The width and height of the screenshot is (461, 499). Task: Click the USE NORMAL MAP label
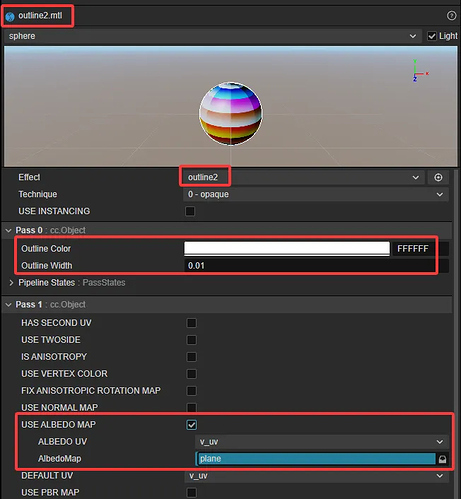click(x=60, y=408)
